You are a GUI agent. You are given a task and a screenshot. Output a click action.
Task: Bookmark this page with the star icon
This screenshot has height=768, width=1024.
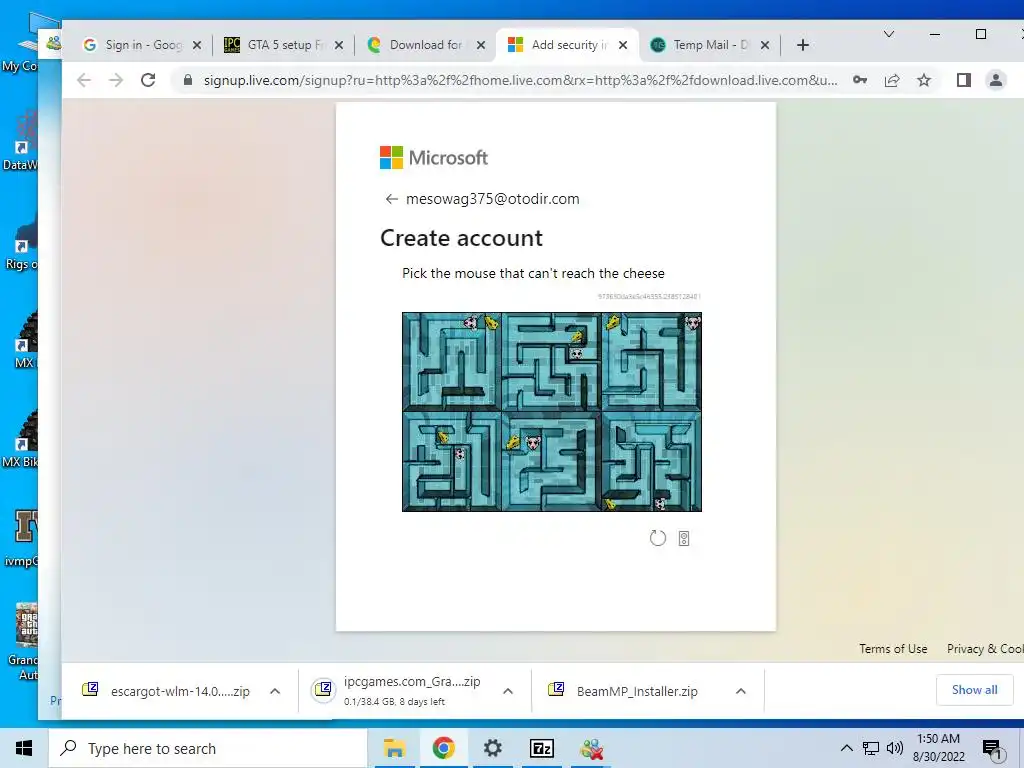923,80
